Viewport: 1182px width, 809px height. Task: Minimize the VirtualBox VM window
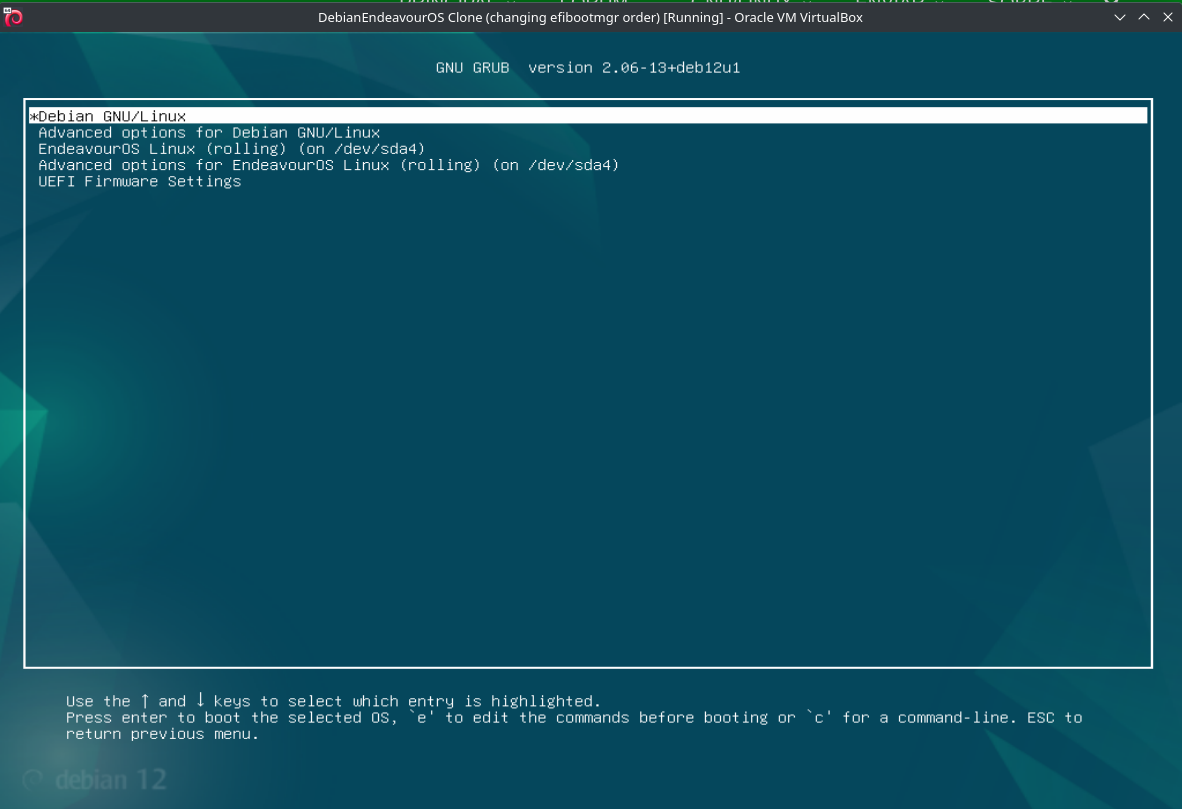[1120, 17]
